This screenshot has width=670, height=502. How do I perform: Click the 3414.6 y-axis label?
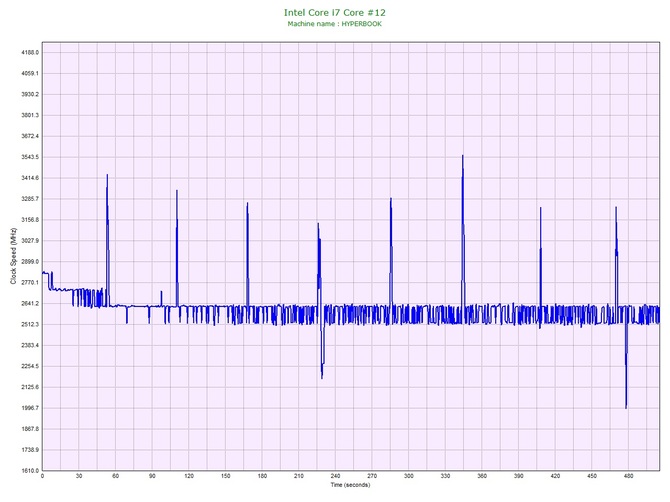coord(30,178)
